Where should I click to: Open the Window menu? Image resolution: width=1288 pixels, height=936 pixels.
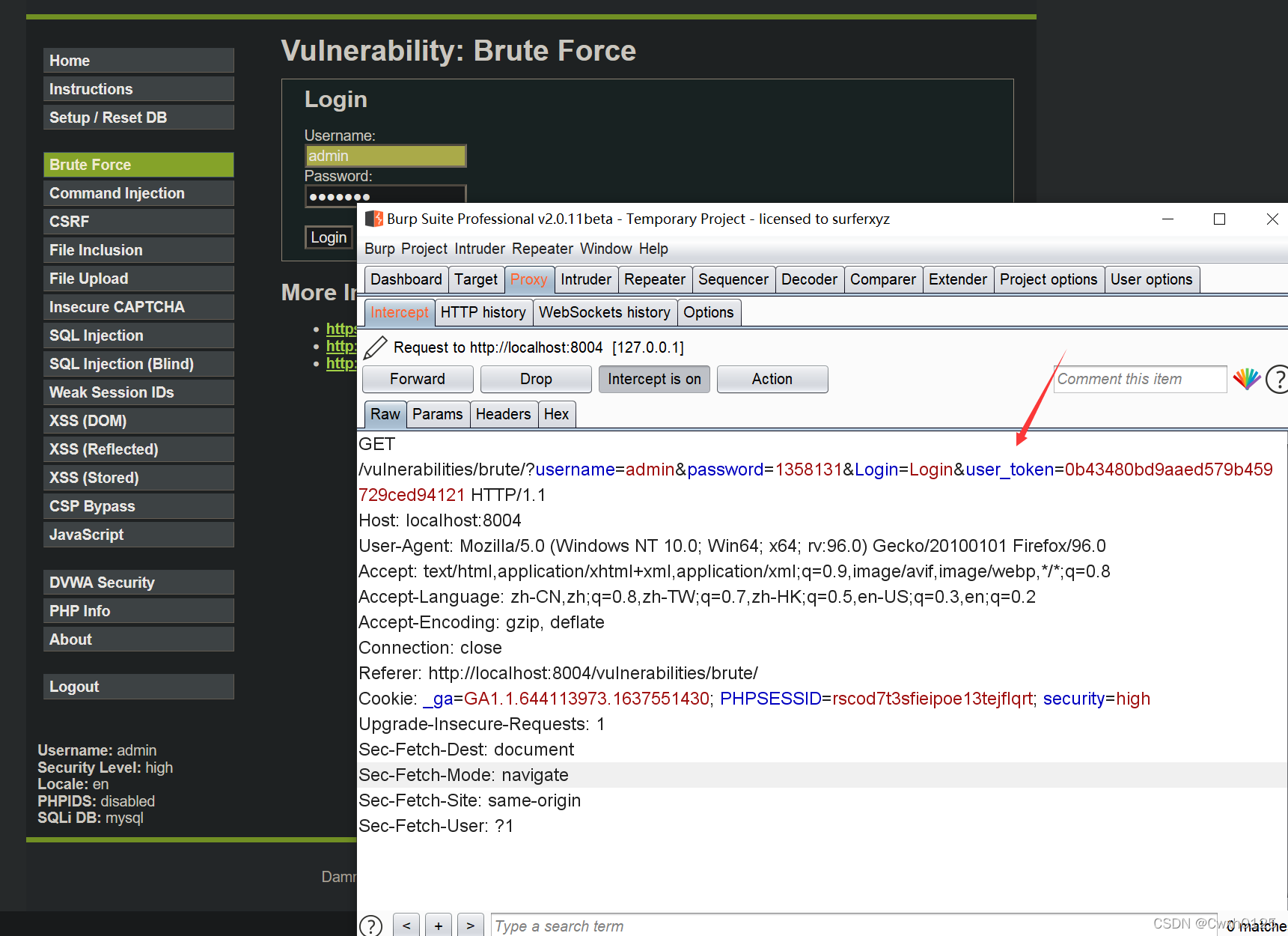click(x=606, y=249)
